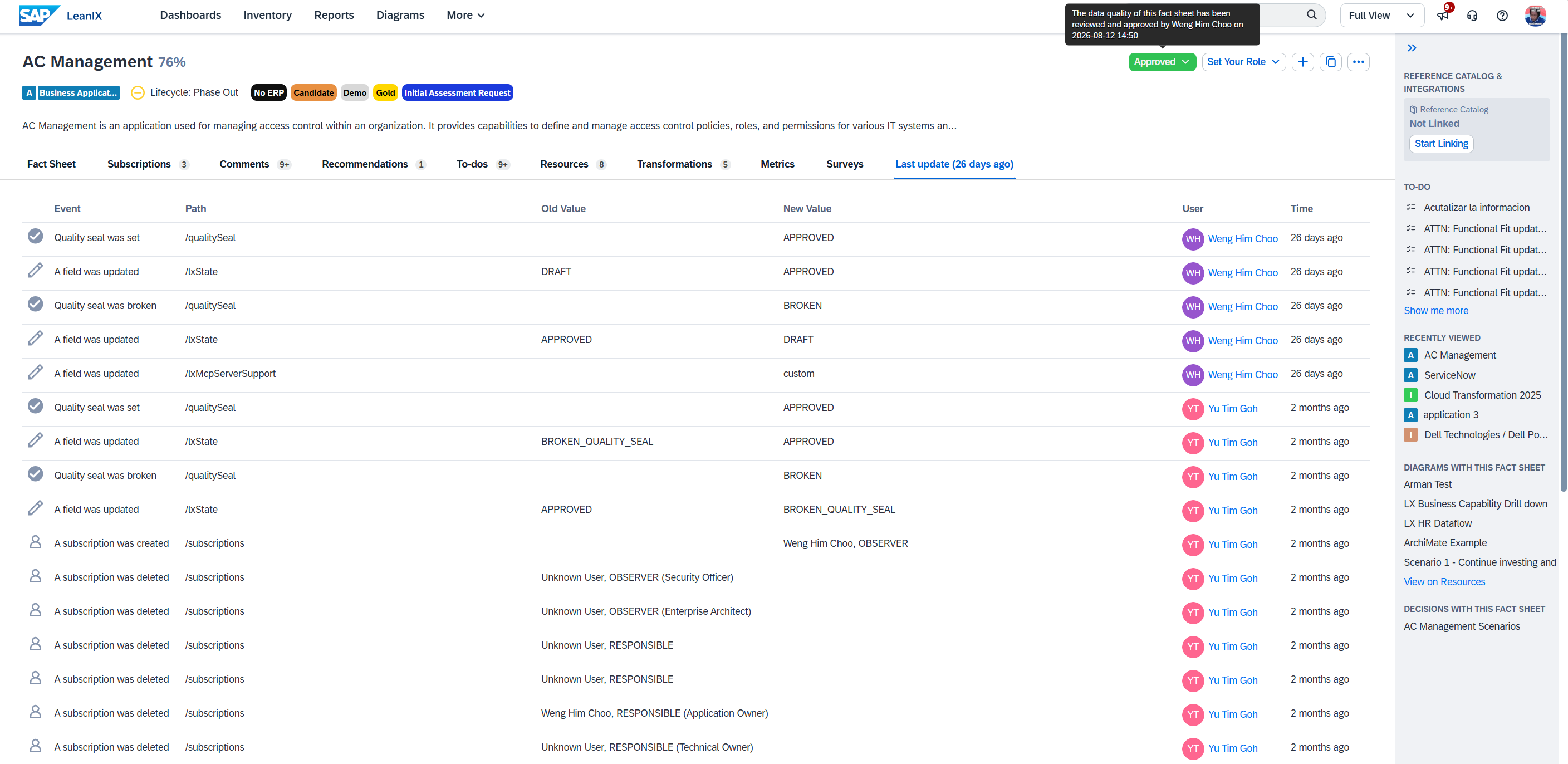
Task: Switch to the Transformations tab
Action: pos(683,164)
